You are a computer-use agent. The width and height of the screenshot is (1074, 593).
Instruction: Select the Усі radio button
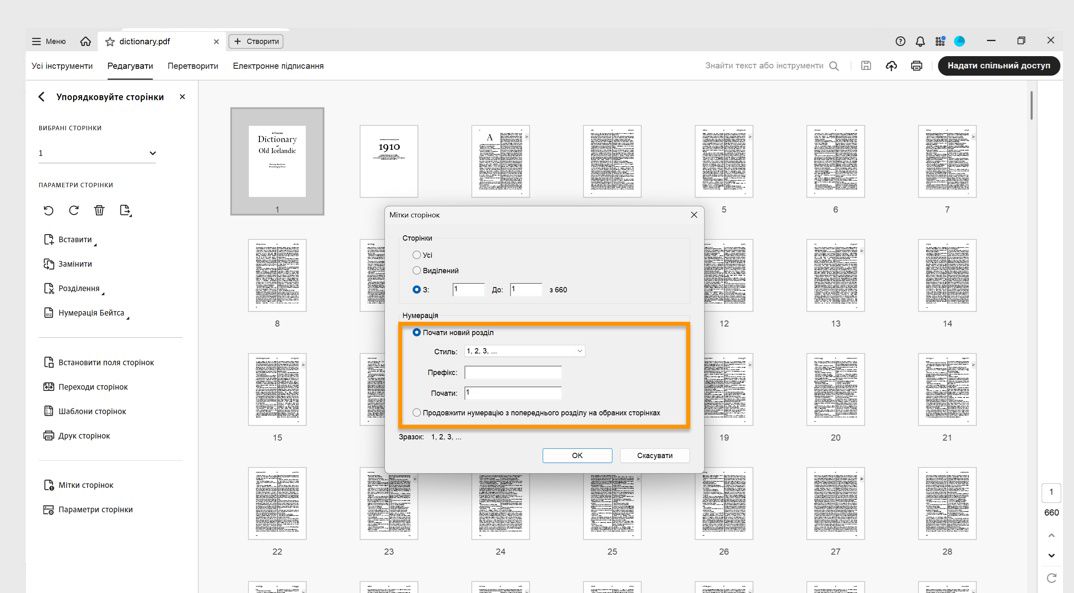pos(416,255)
